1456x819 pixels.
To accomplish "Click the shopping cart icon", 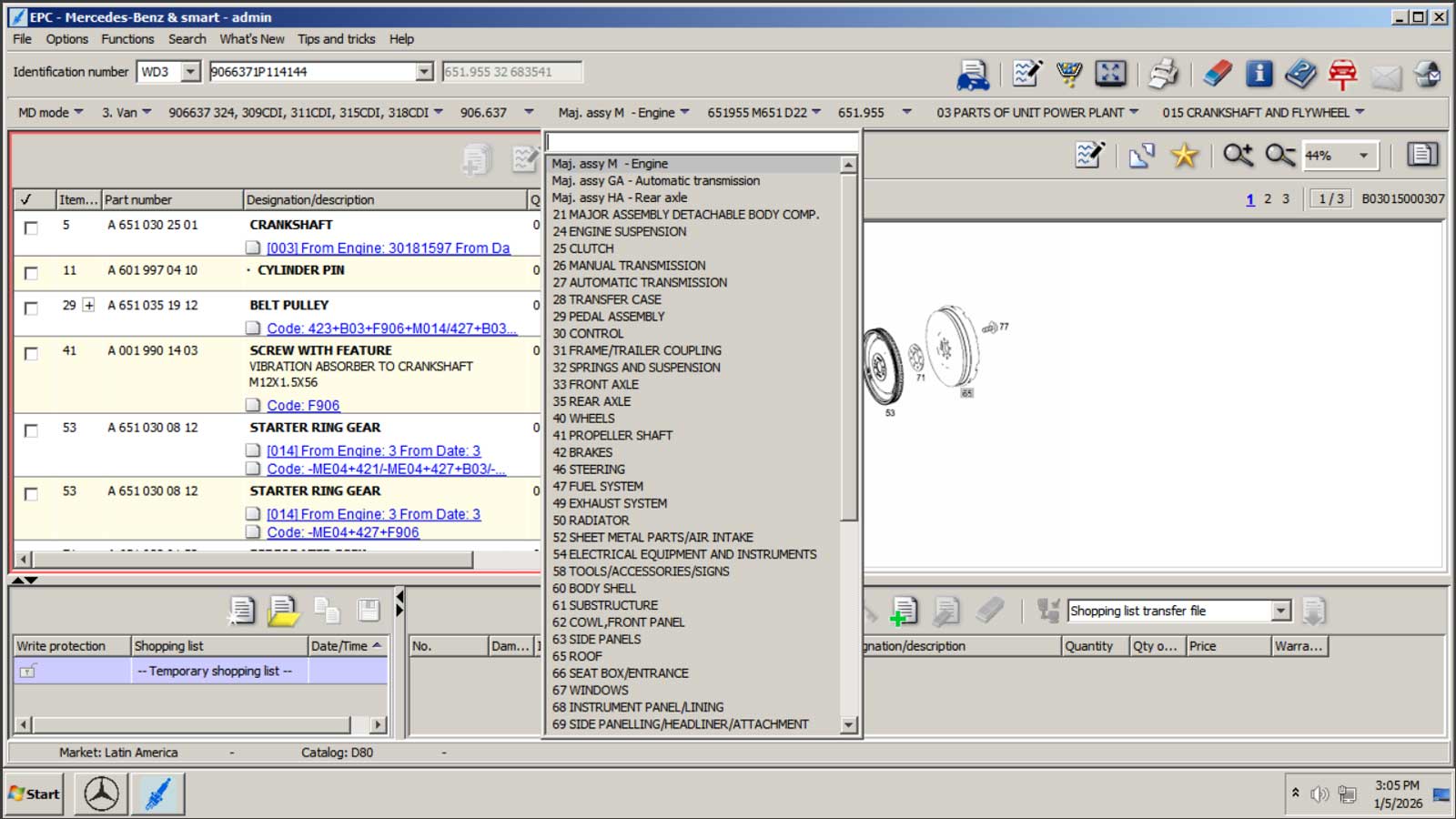I will 1068,74.
